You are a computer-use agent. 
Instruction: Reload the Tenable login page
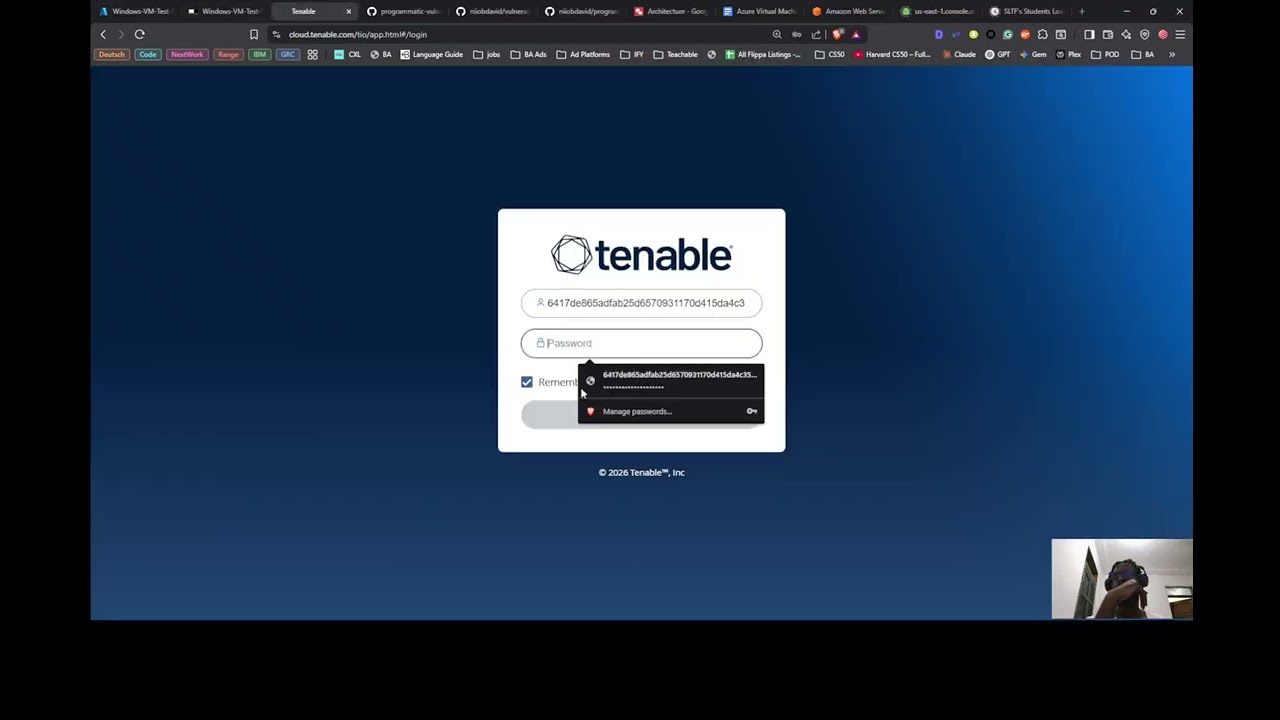click(140, 34)
